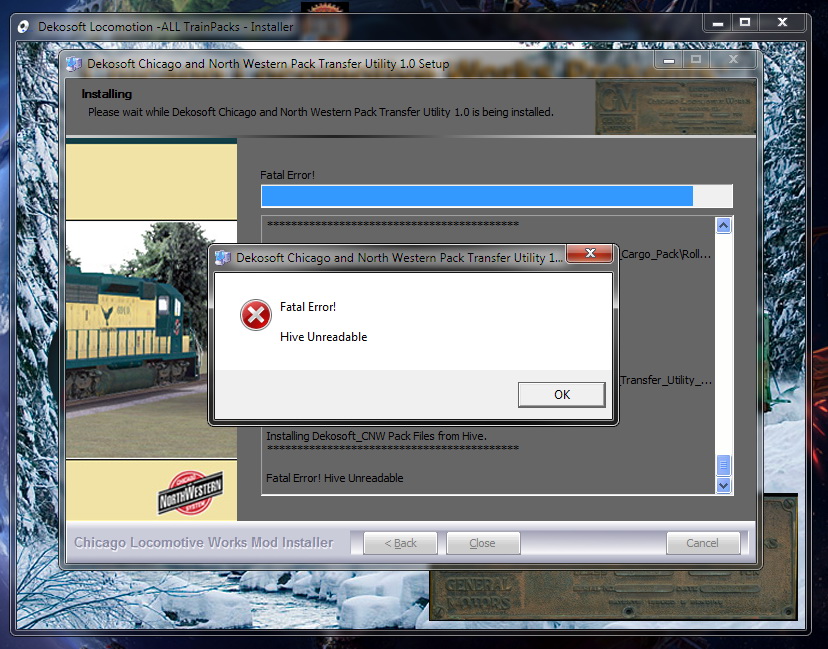Minimize the Dekosoft Locomotion installer window

tap(717, 23)
